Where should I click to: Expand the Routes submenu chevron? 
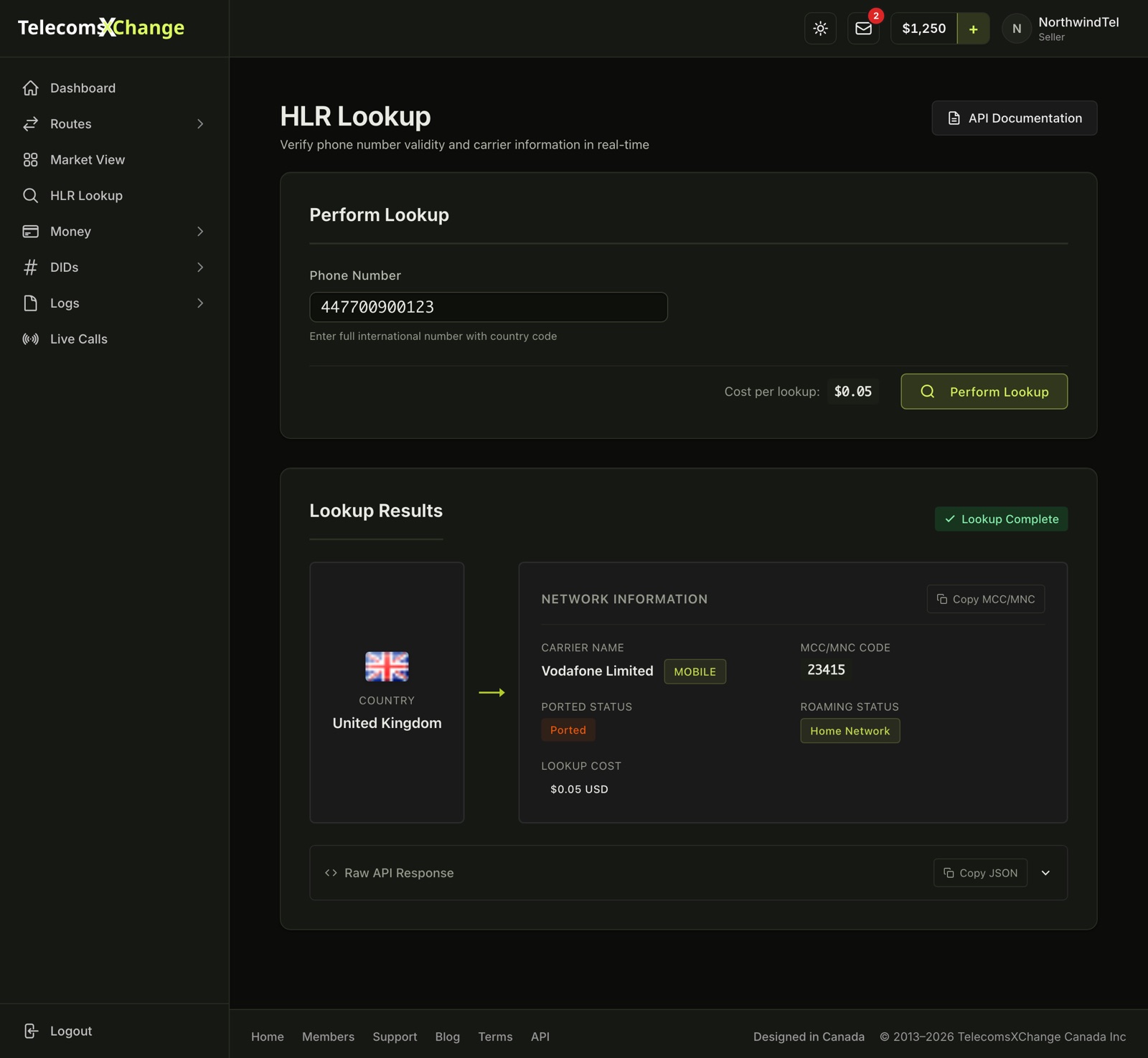pos(200,124)
